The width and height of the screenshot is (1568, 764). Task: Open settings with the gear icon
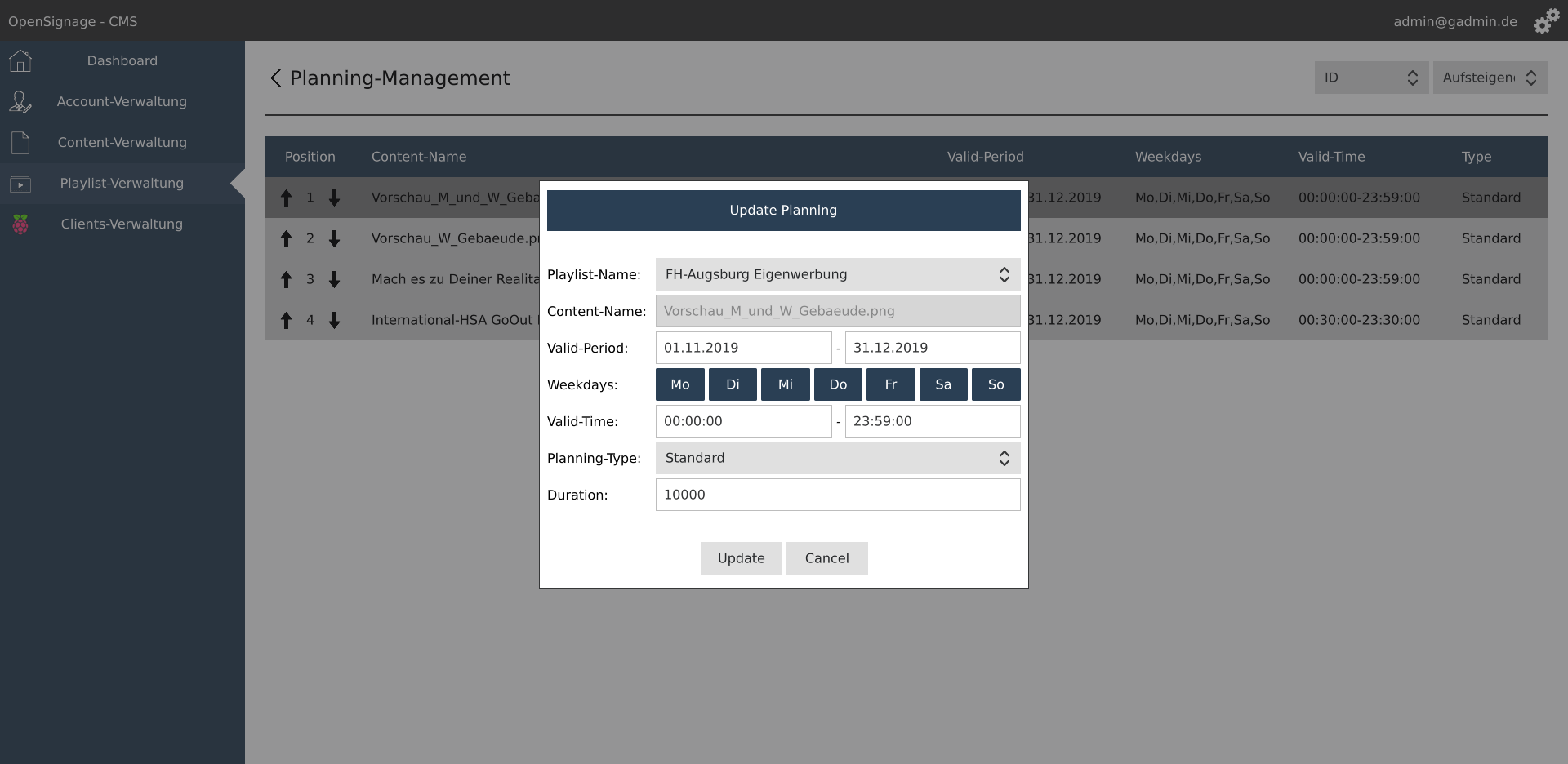tap(1546, 21)
